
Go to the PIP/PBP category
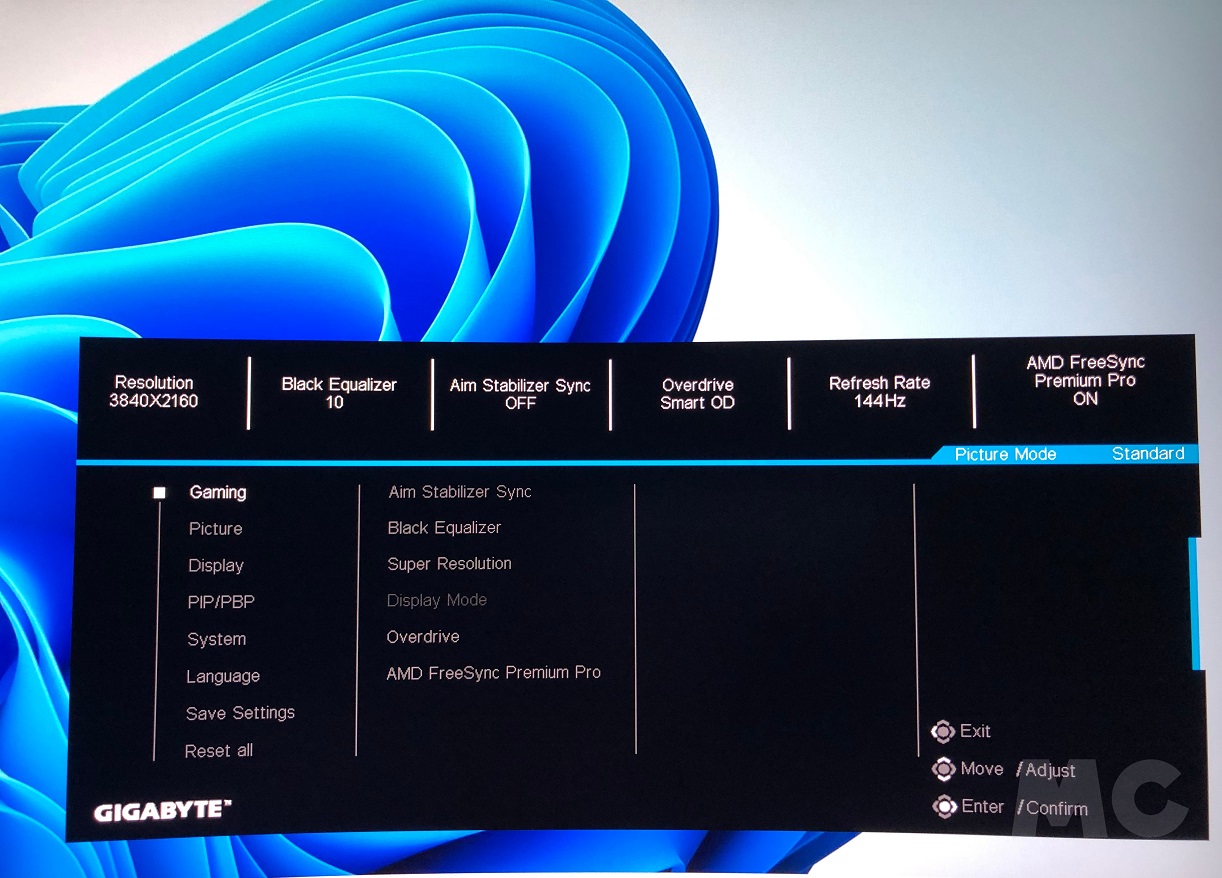[x=214, y=603]
